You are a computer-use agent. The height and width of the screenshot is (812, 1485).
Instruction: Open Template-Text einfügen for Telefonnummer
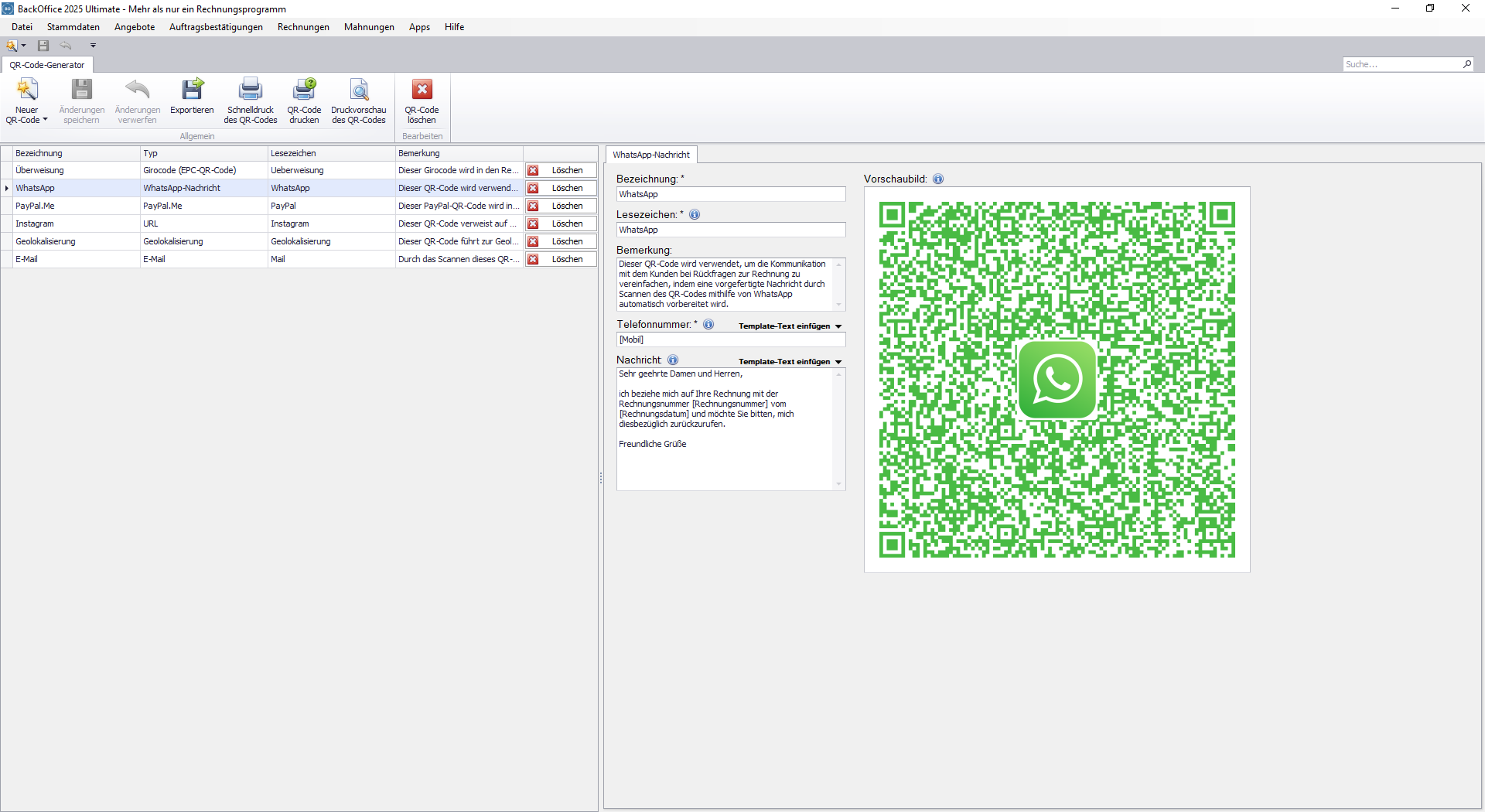790,326
